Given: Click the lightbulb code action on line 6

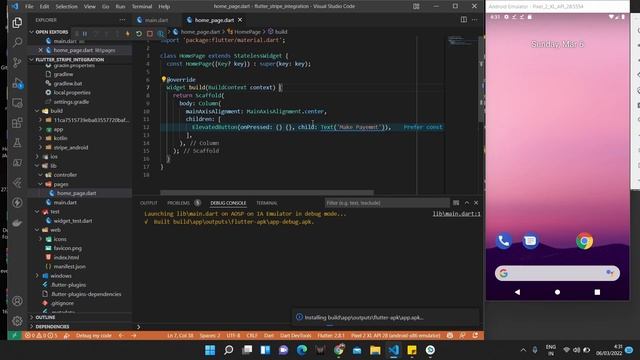Looking at the screenshot, I should (x=163, y=79).
